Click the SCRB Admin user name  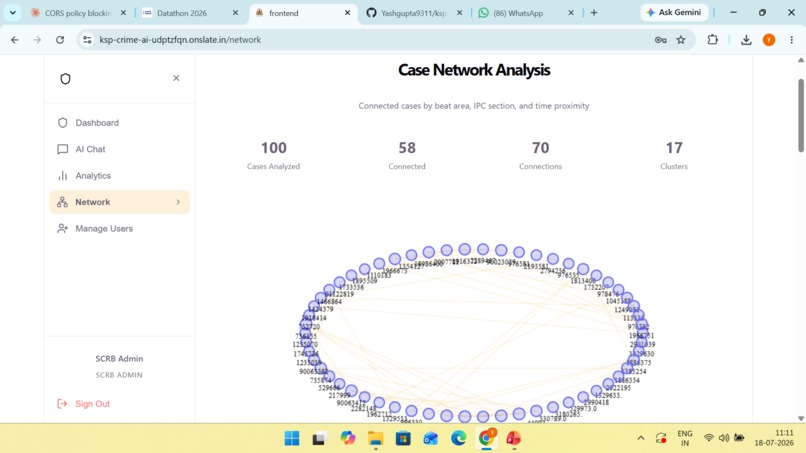(x=119, y=358)
